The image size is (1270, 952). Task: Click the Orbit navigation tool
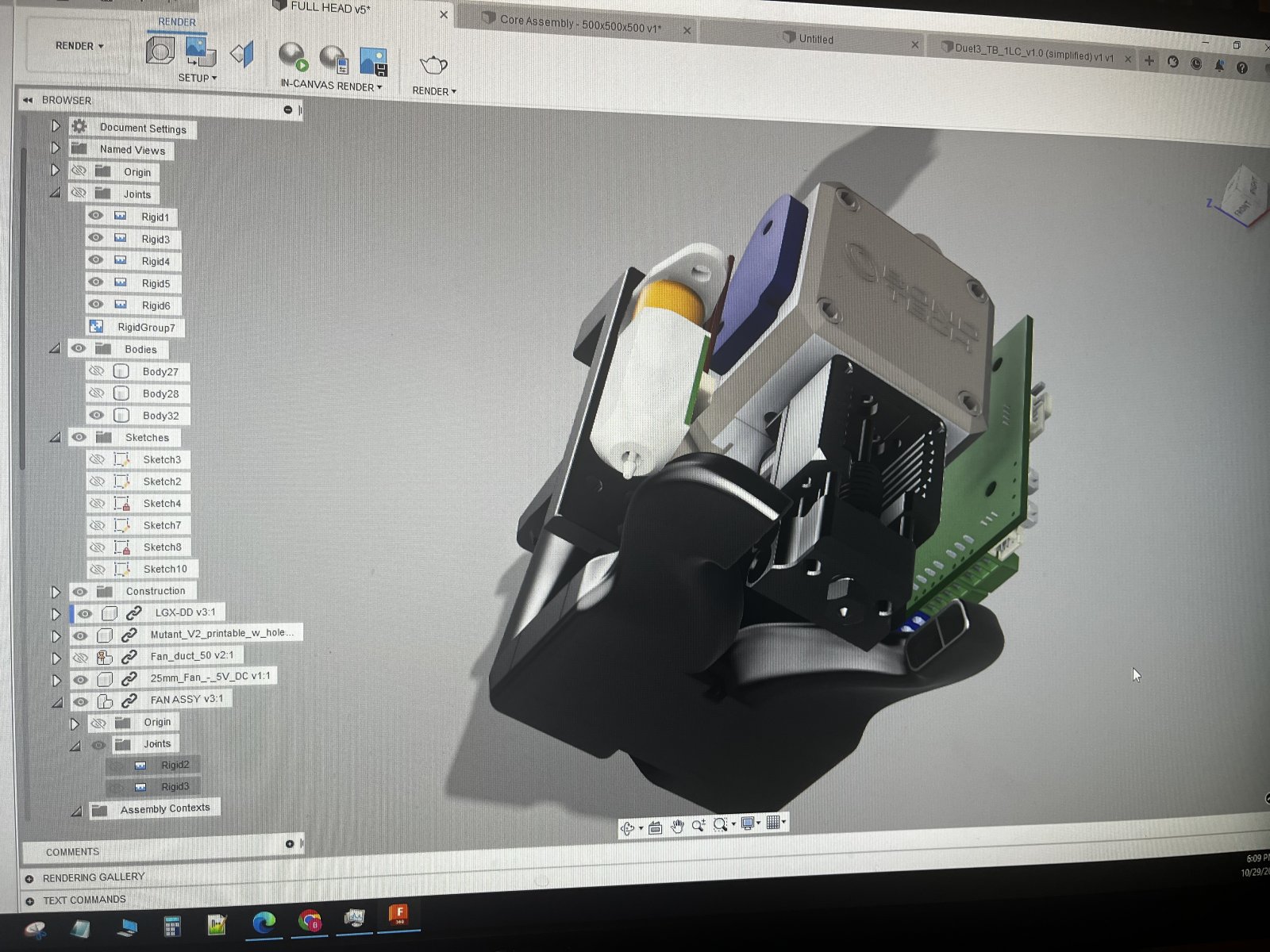click(628, 828)
